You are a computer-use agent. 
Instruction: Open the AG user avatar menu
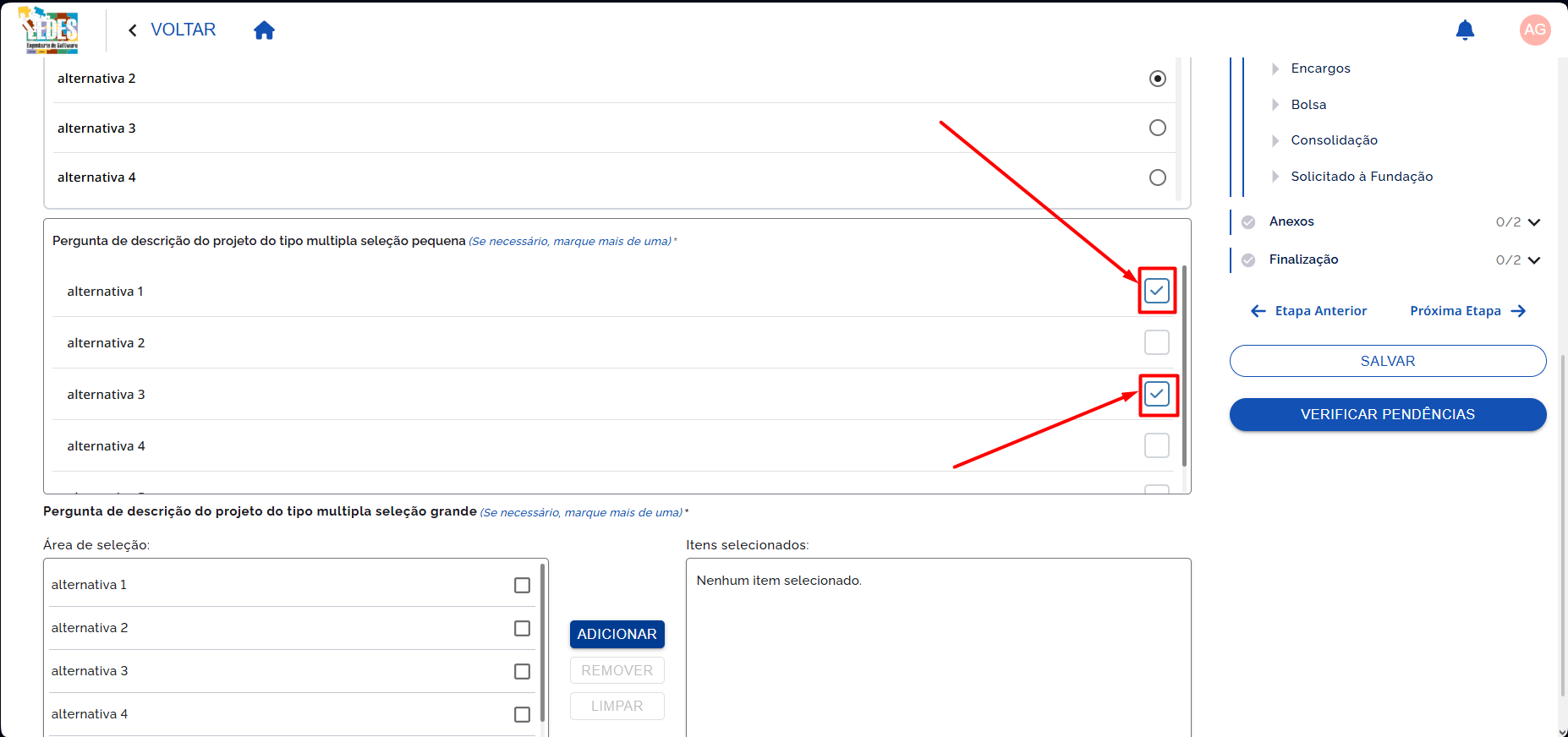1535,30
